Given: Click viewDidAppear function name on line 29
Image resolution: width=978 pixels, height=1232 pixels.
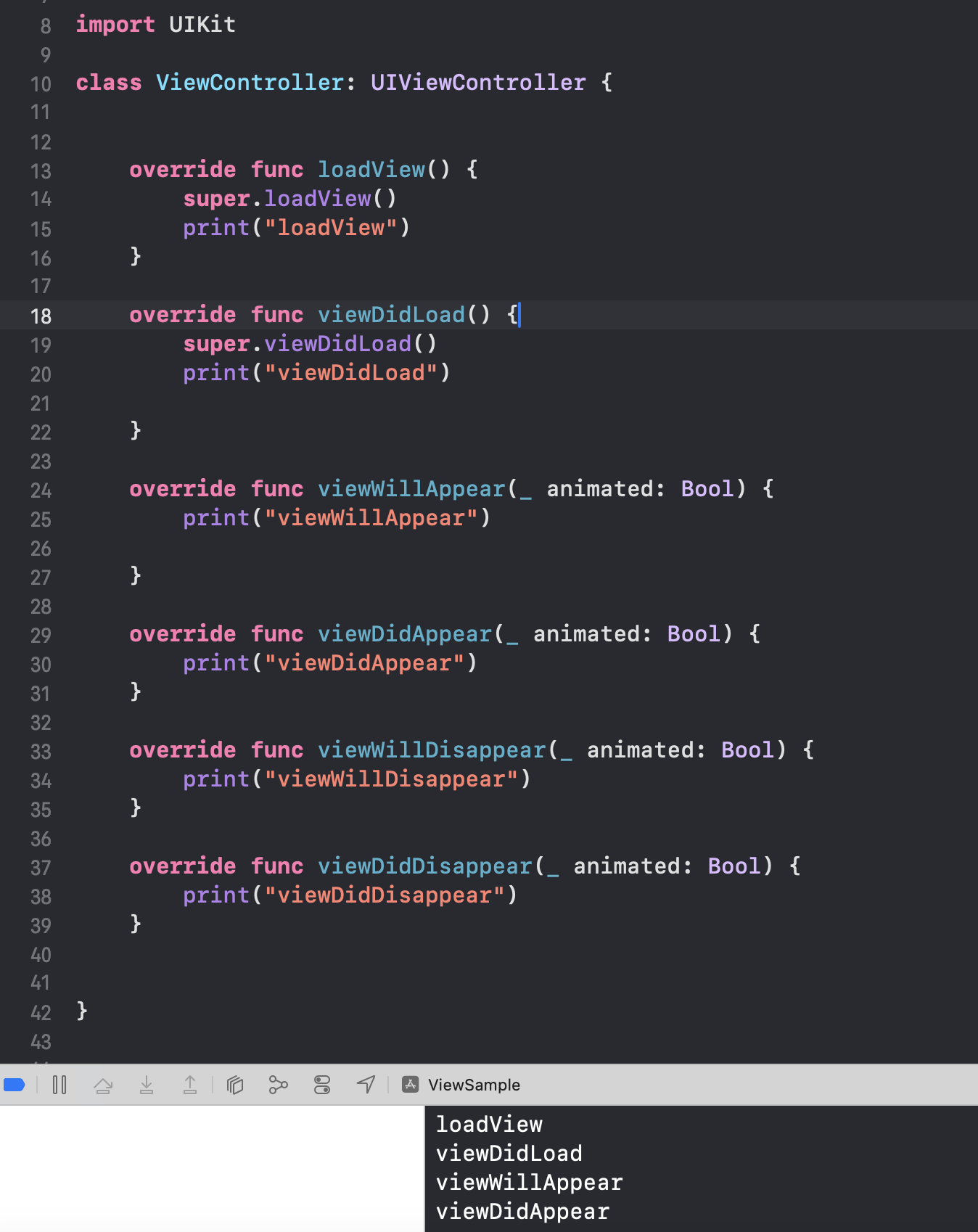Looking at the screenshot, I should coord(405,634).
